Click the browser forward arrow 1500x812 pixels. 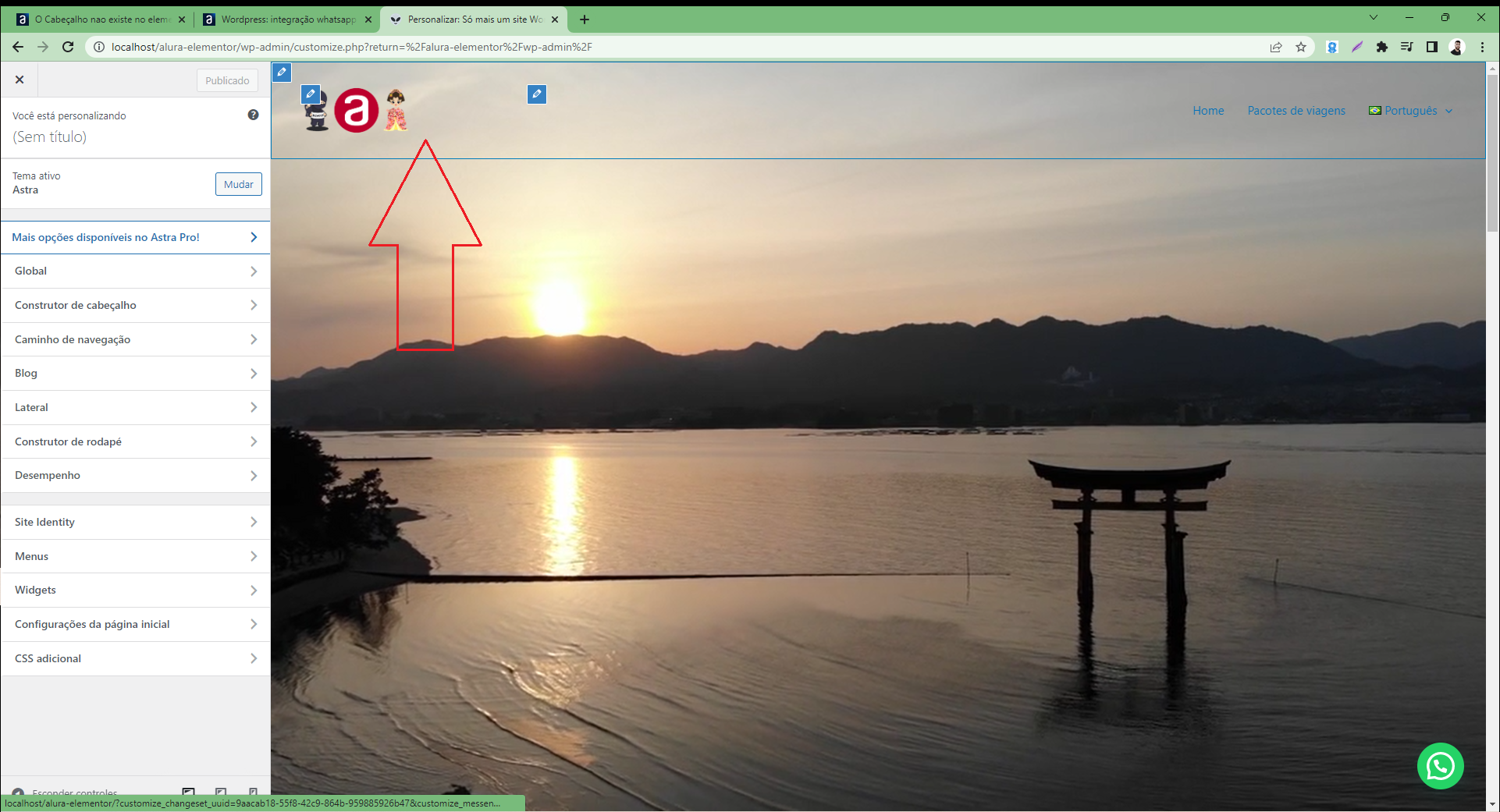click(43, 47)
